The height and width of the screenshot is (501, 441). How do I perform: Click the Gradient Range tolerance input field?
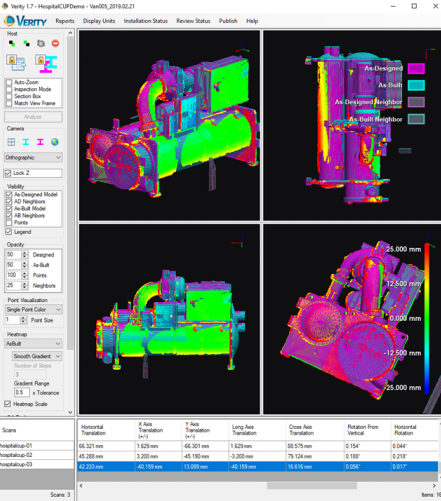point(22,392)
